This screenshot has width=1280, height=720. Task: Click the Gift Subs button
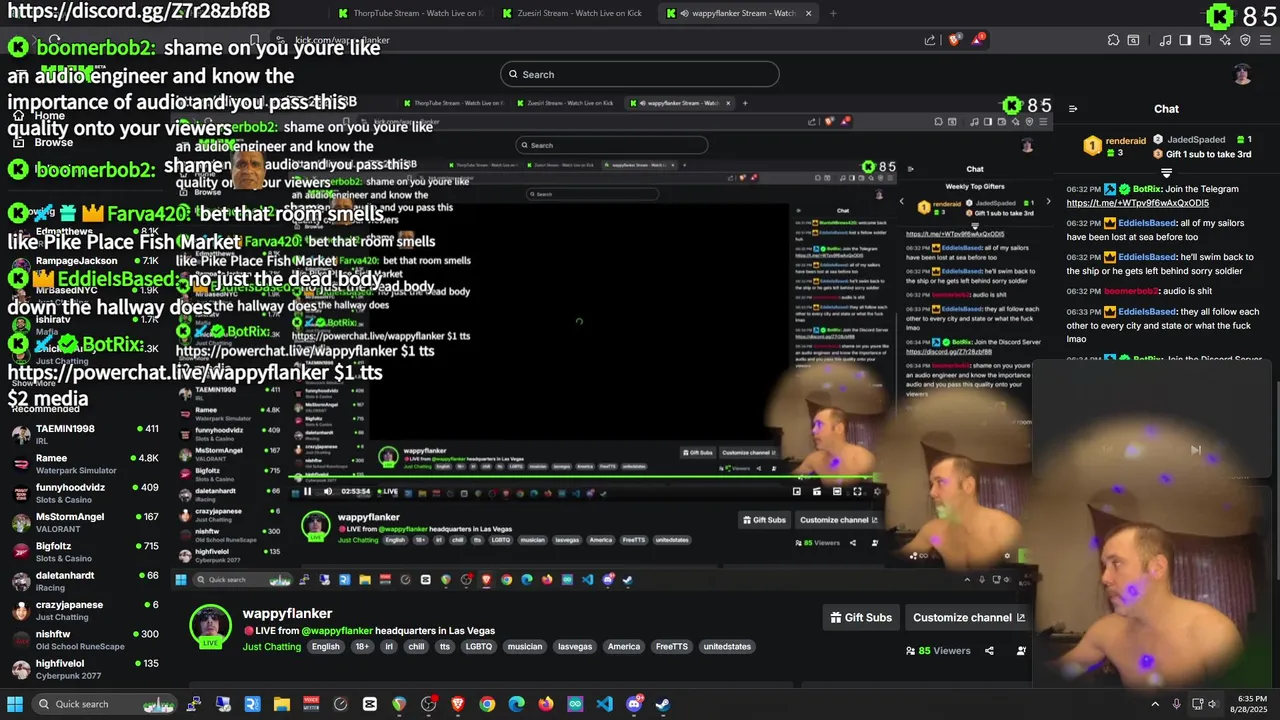pyautogui.click(x=861, y=617)
